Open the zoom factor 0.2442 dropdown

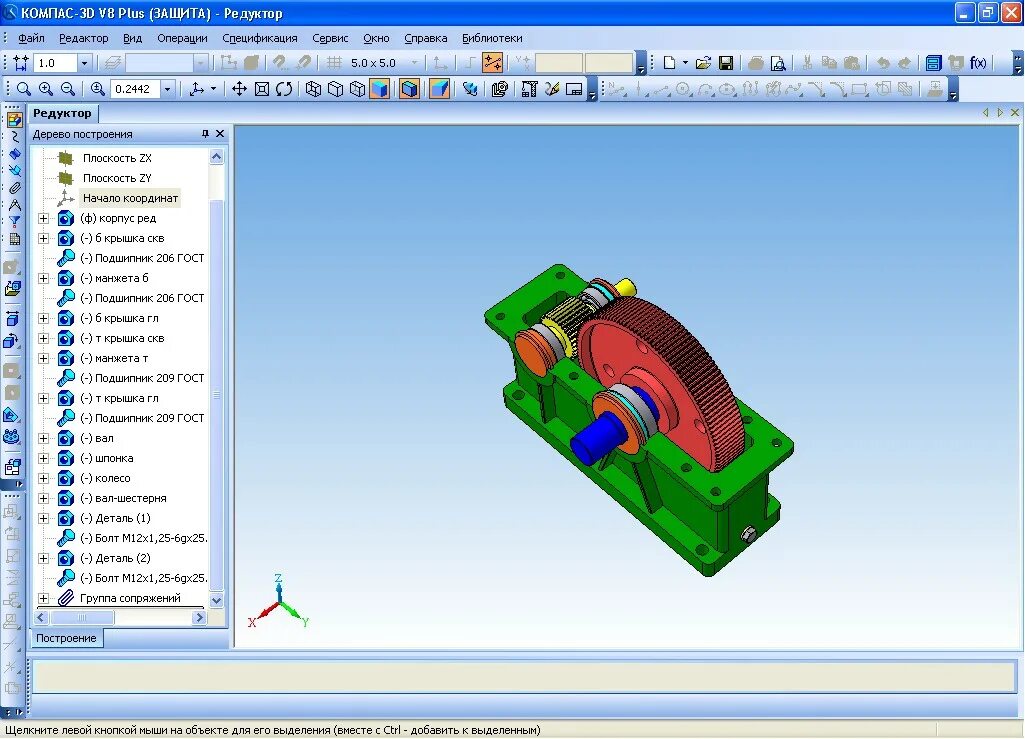(x=168, y=89)
